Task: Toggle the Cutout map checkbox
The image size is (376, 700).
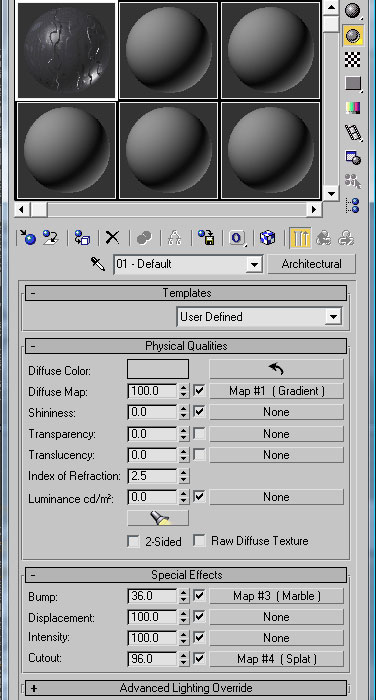Action: point(199,658)
